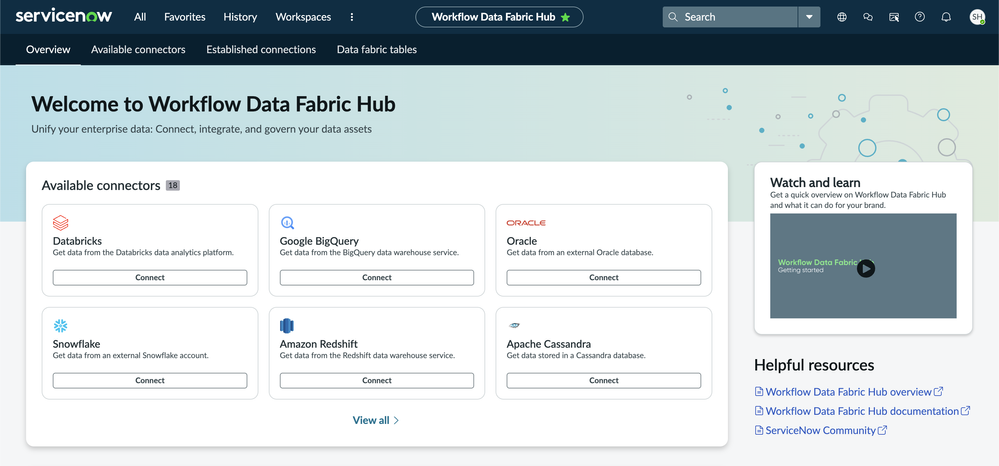The image size is (999, 466).
Task: Open the History menu
Action: 240,17
